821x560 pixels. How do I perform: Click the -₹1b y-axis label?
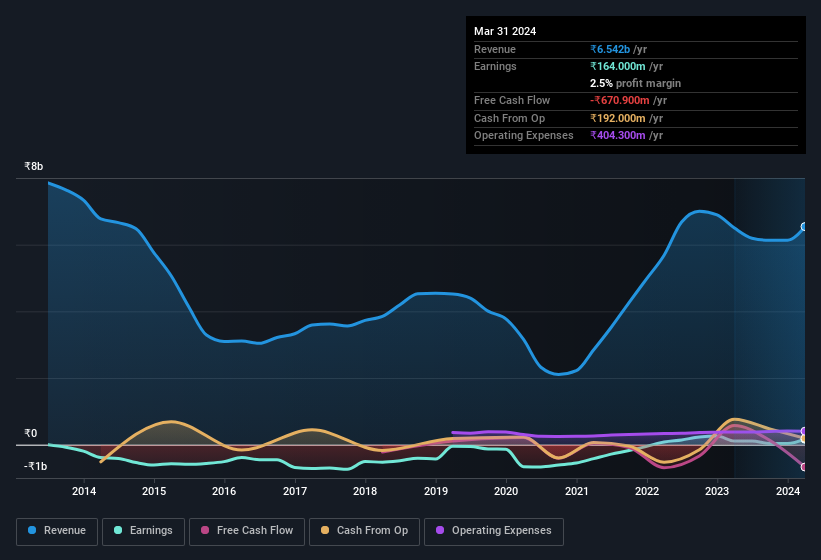[35, 466]
